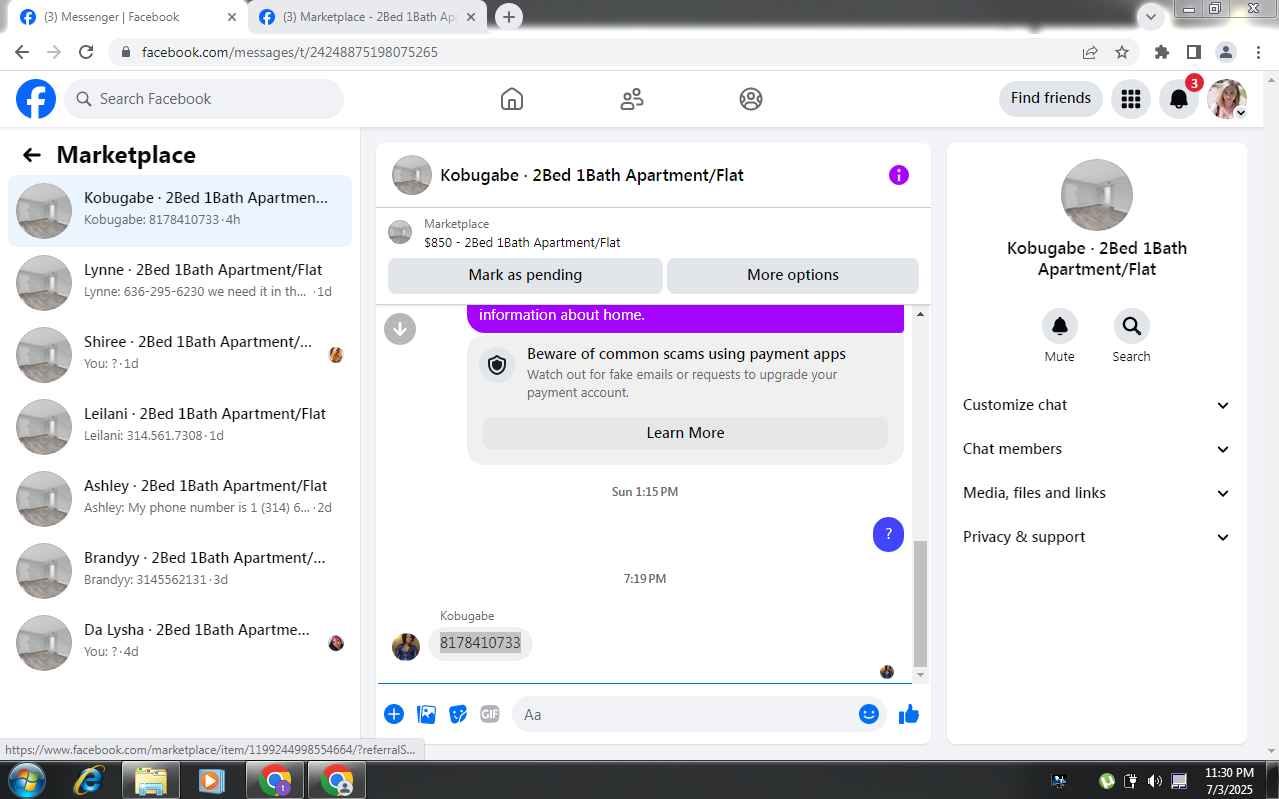This screenshot has width=1279, height=799.
Task: Switch to the Marketplace 2Bed 1Bath tab
Action: [366, 17]
